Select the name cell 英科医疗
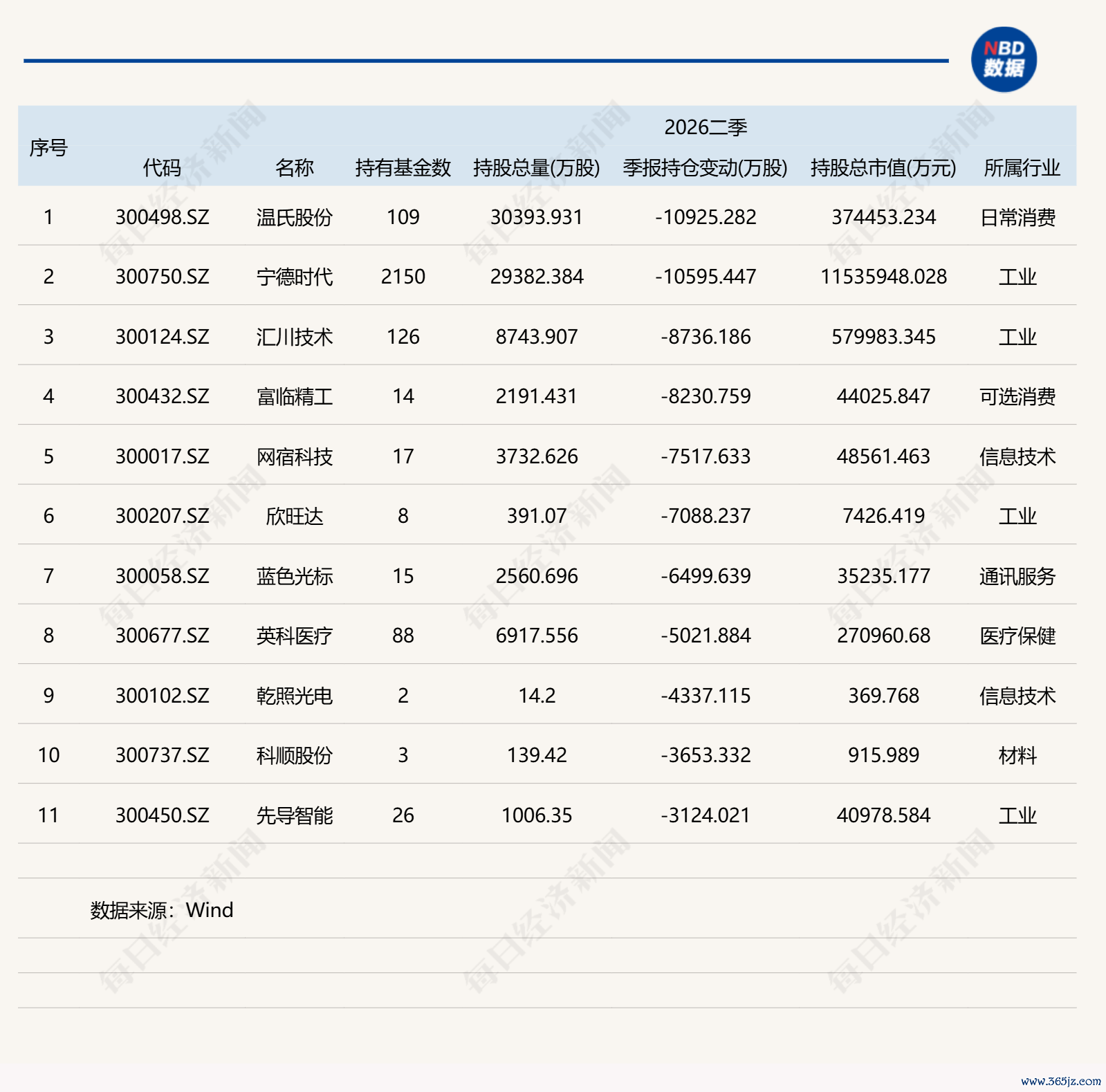The width and height of the screenshot is (1106, 1092). click(x=295, y=636)
